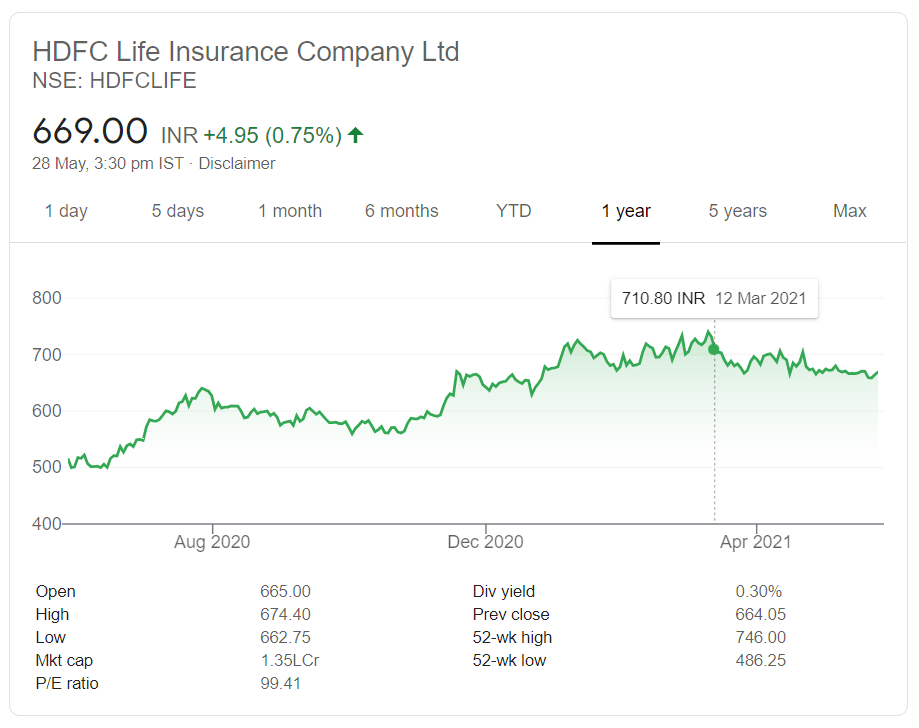Image resolution: width=919 pixels, height=728 pixels.
Task: Click the P/E ratio value 99.41
Action: tap(281, 683)
